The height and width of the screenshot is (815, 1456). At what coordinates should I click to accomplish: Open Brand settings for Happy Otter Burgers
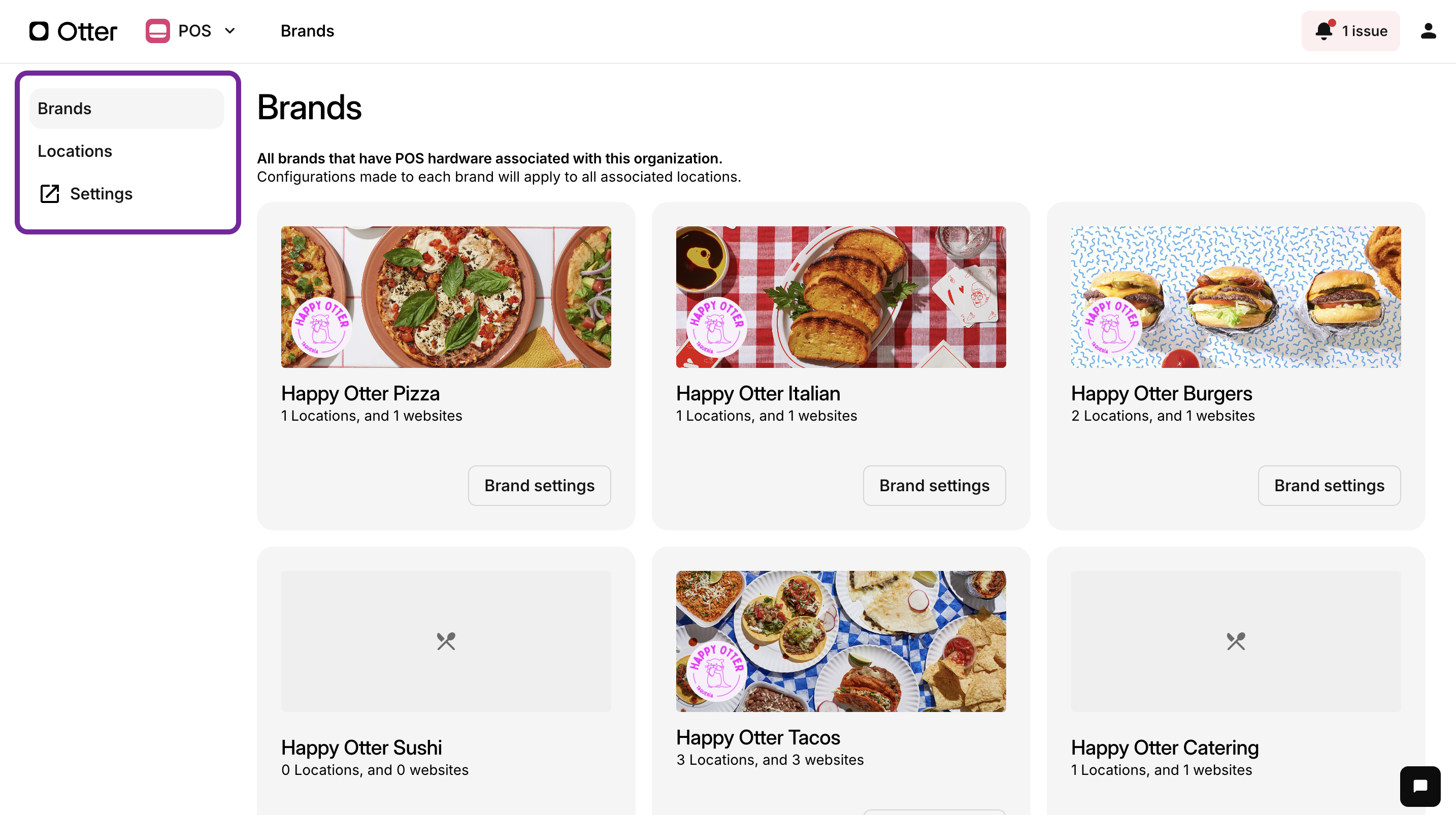point(1330,486)
